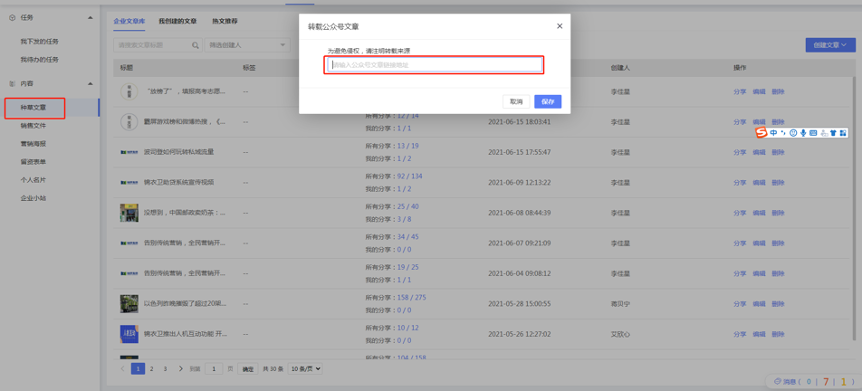Click thumbnail of 霸屏游戏榜 article
862x391 pixels.
[129, 122]
